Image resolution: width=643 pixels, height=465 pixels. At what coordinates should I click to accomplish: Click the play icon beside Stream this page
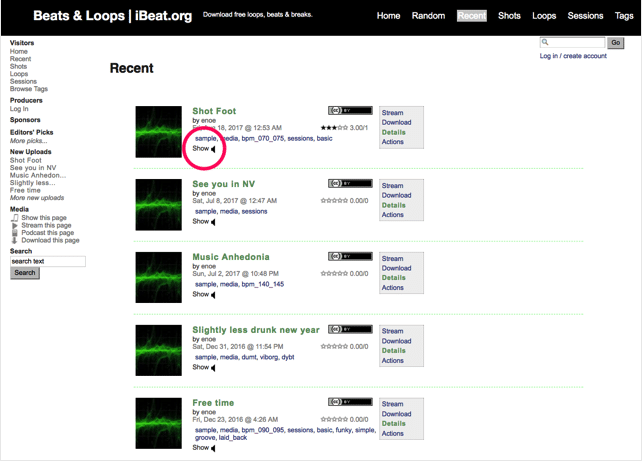pyautogui.click(x=15, y=226)
